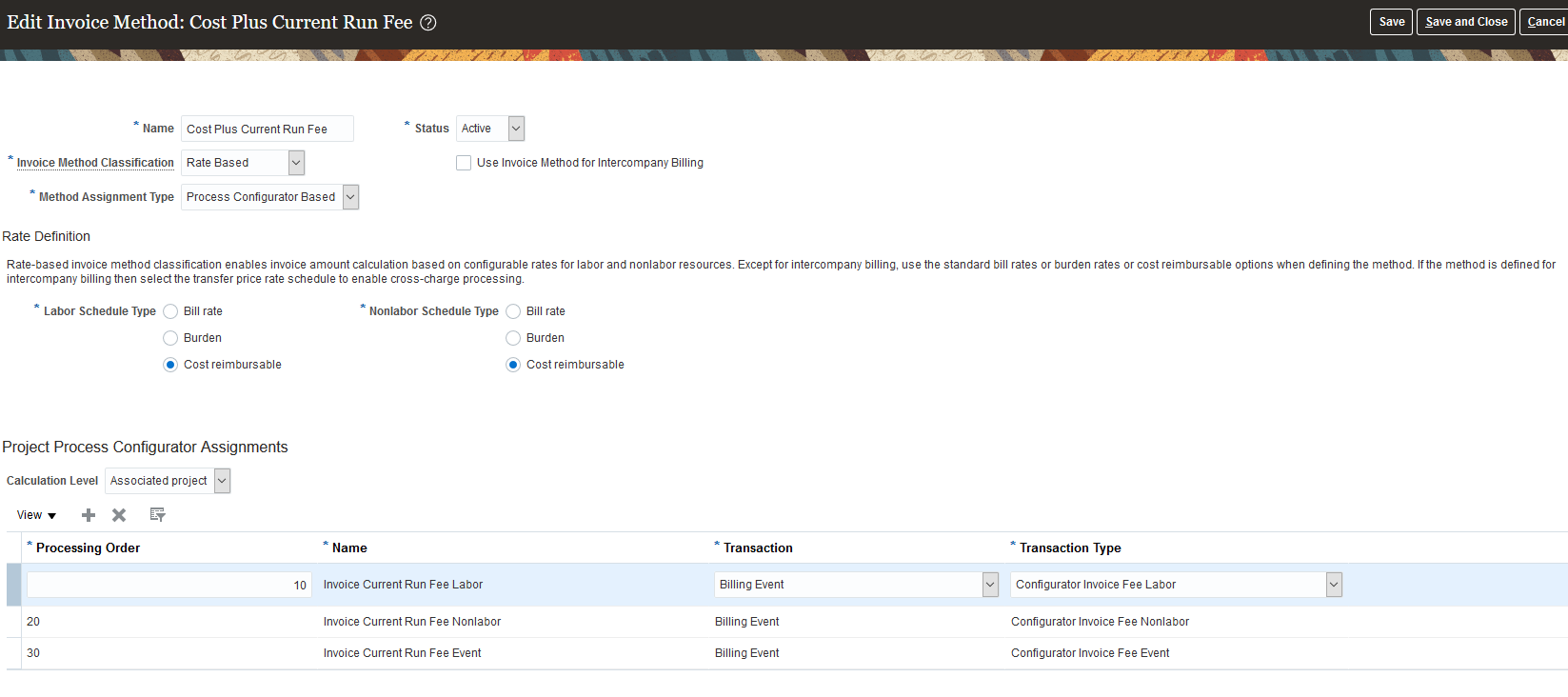Viewport: 1568px width, 697px height.
Task: Open the Status dropdown
Action: (516, 129)
